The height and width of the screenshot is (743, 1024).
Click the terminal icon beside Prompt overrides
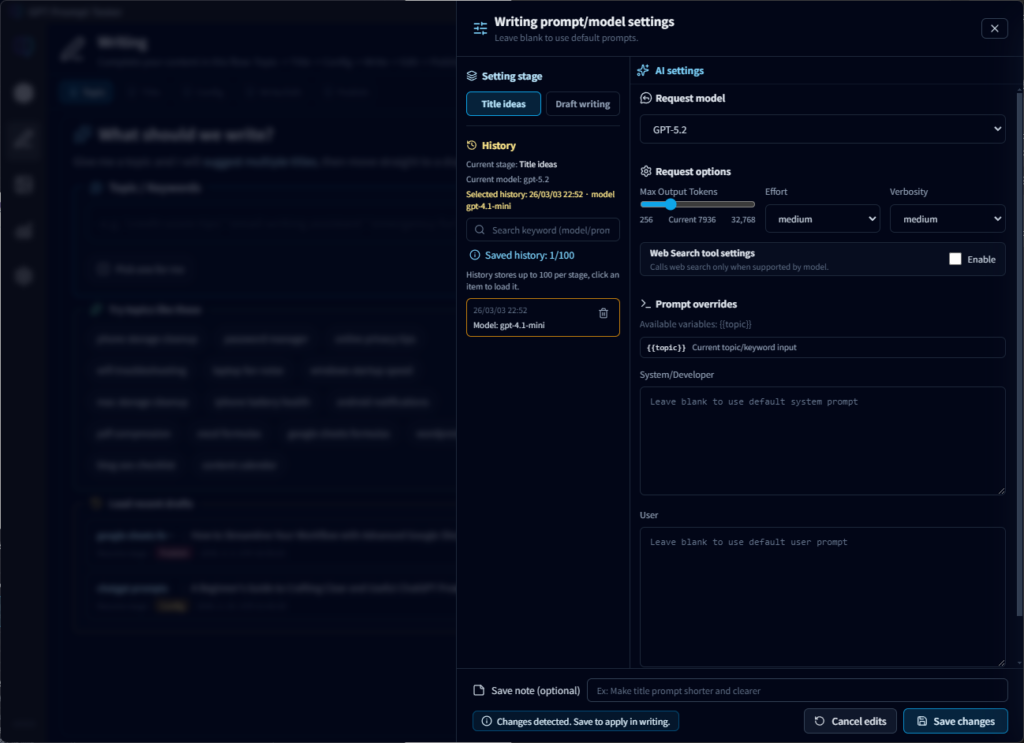coord(644,304)
